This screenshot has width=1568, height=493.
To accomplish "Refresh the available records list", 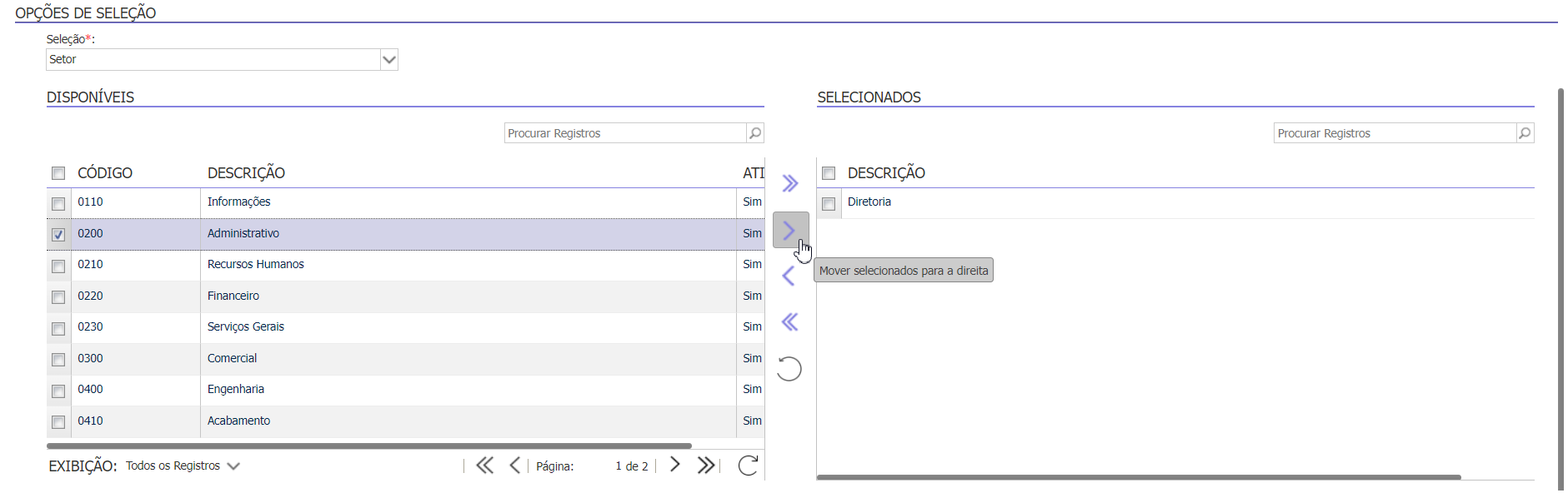I will point(748,466).
